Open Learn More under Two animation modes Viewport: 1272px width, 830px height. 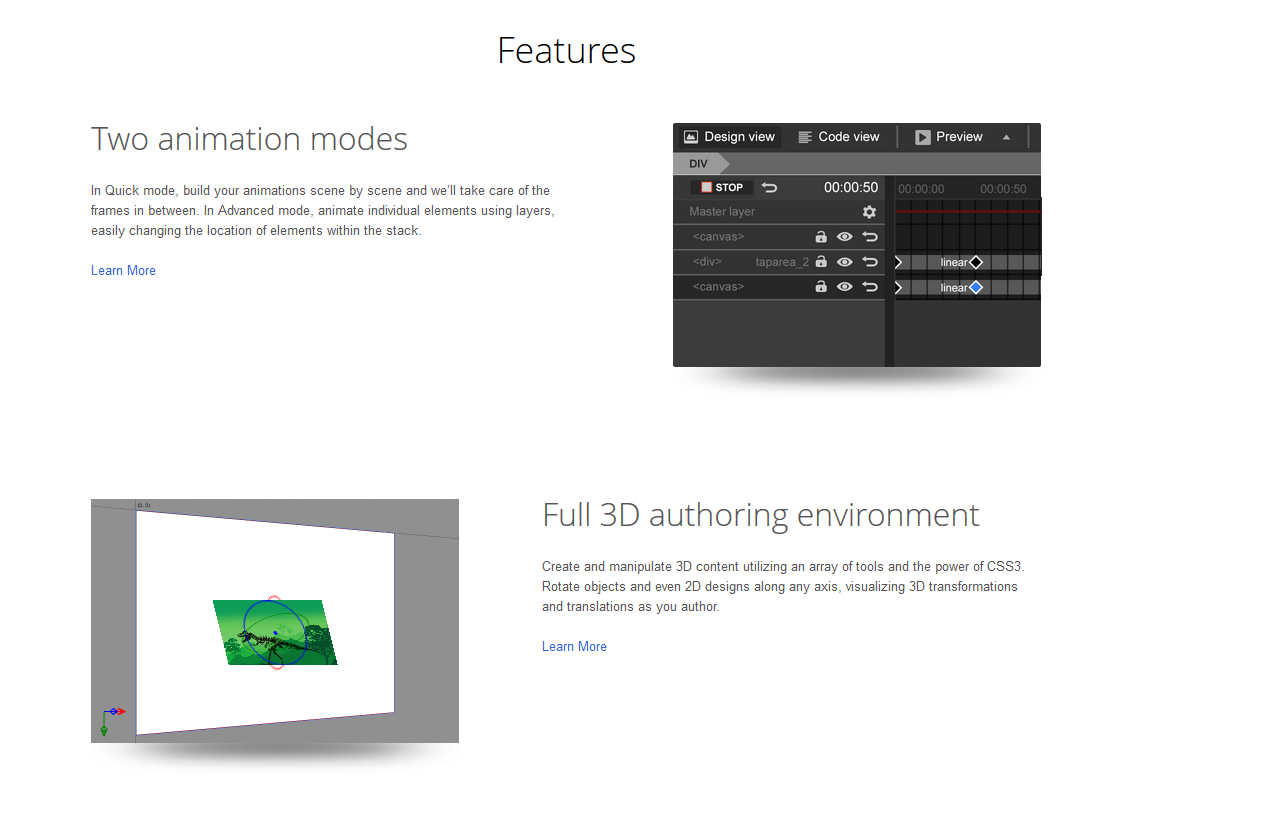123,271
